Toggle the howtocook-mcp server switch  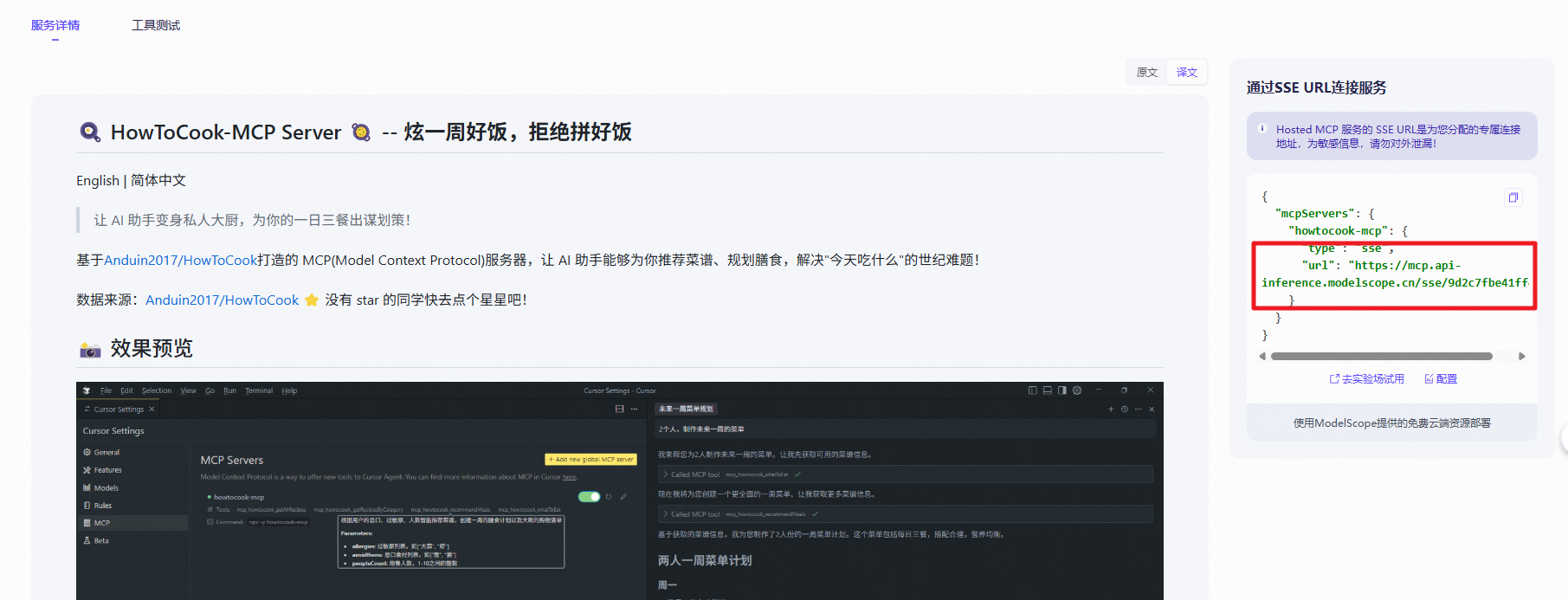(x=589, y=497)
